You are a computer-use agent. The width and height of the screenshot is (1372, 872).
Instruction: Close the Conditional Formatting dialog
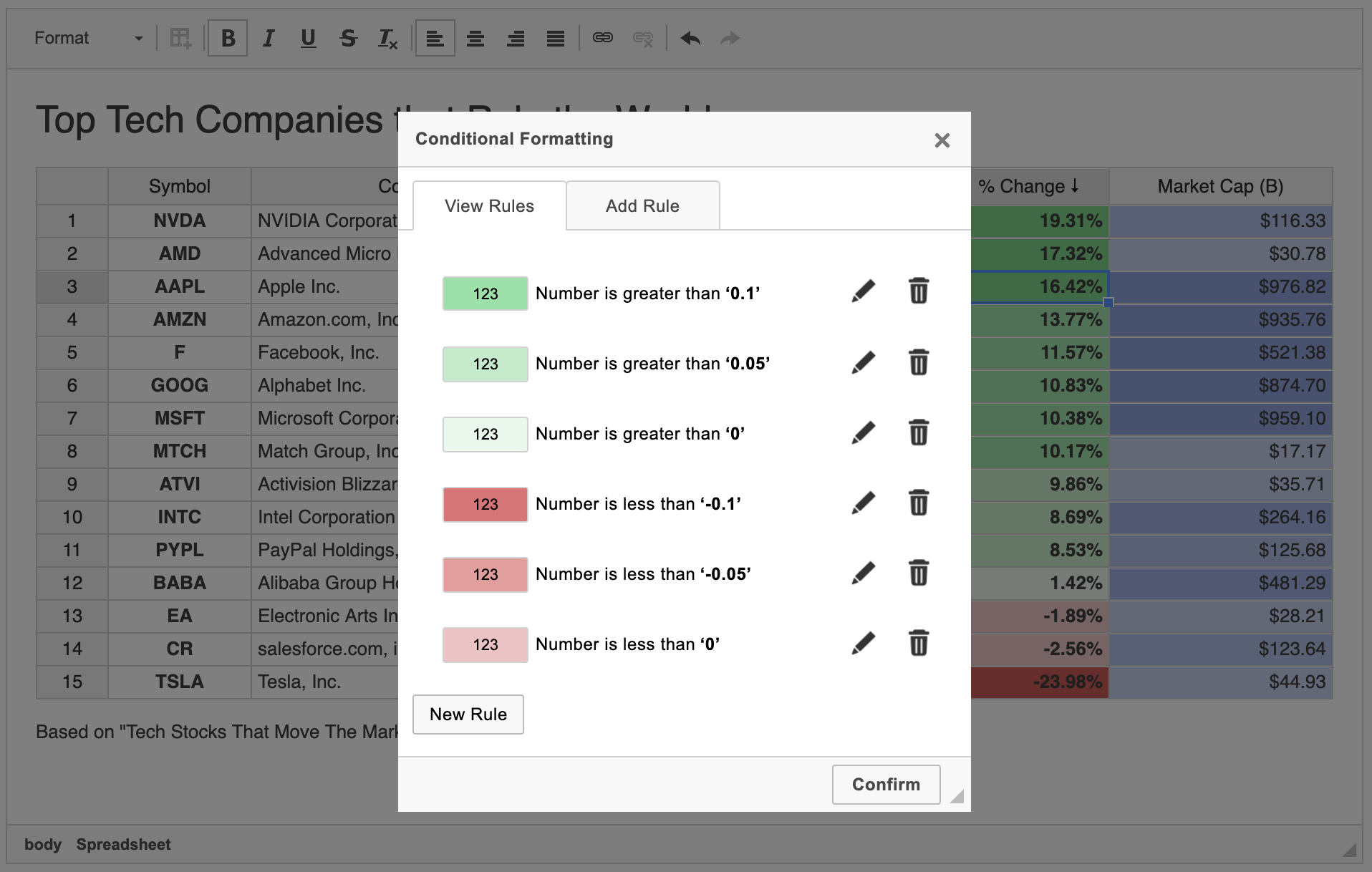point(942,140)
